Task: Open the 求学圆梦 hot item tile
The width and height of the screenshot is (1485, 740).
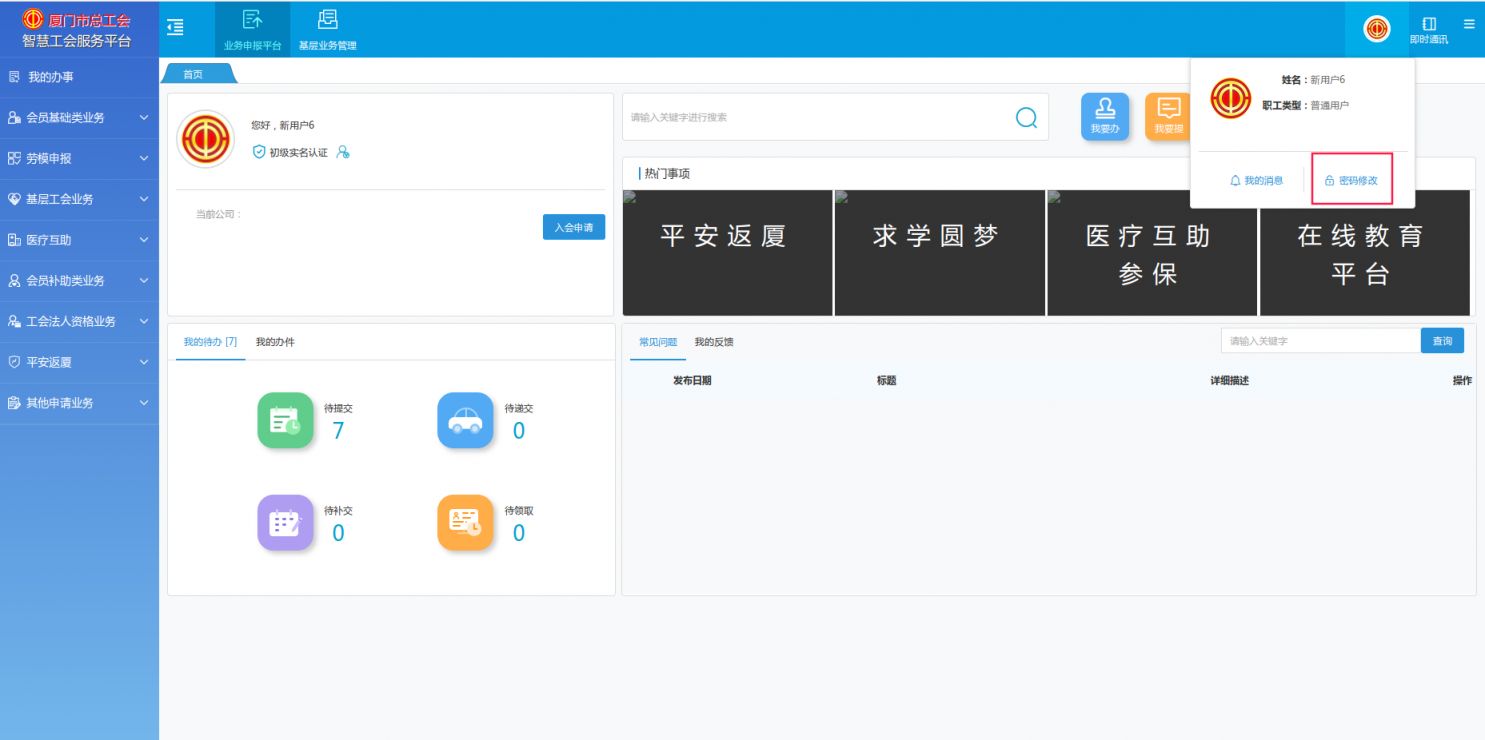Action: (939, 253)
